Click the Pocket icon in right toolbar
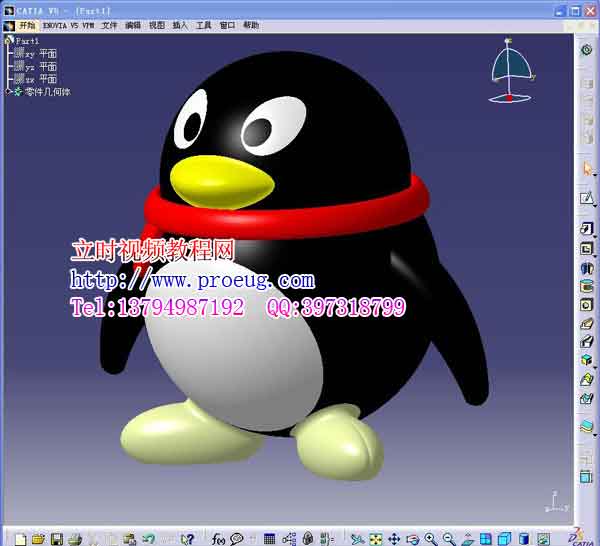600x546 pixels. 586,249
